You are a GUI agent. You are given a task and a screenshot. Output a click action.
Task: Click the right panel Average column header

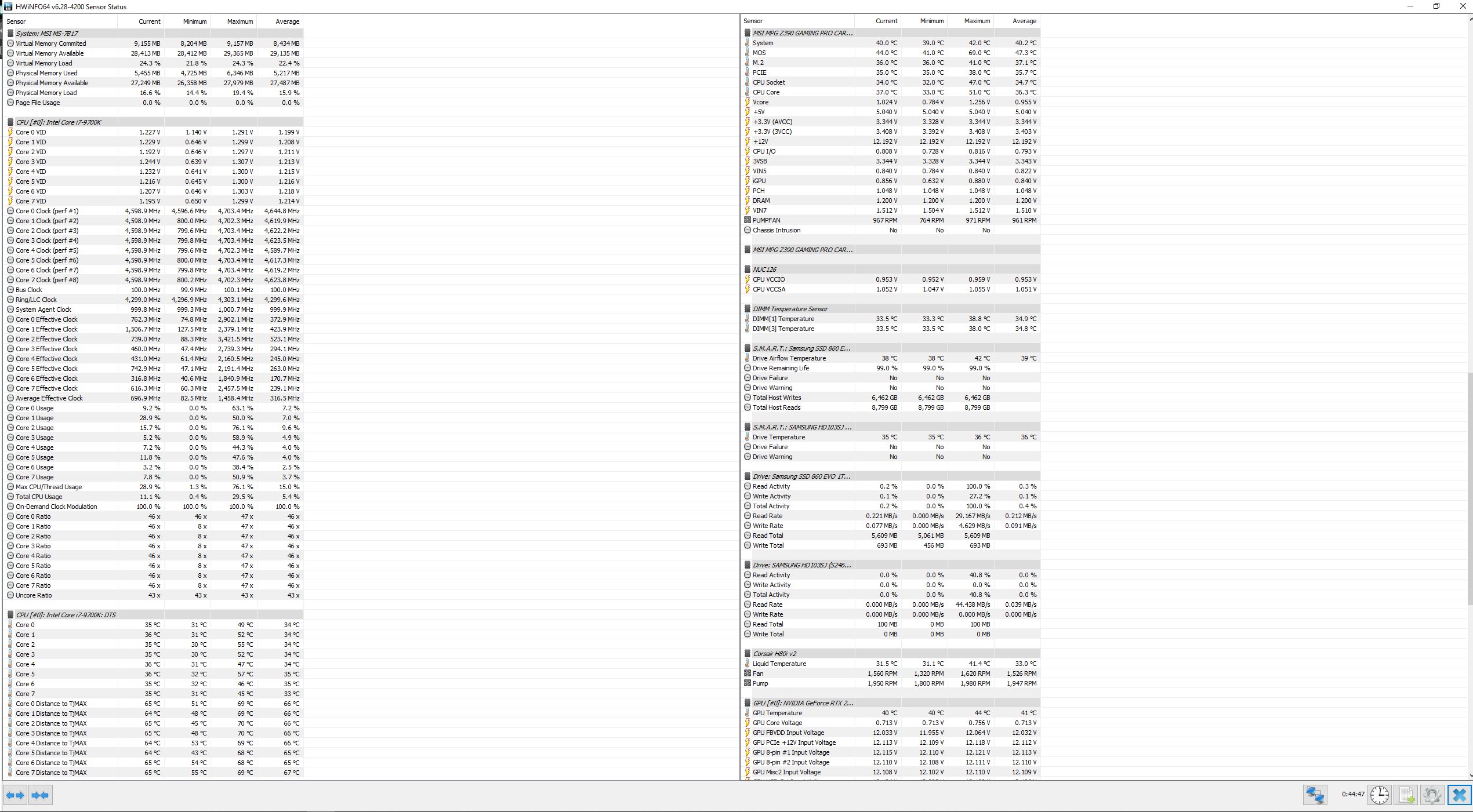coord(1024,21)
